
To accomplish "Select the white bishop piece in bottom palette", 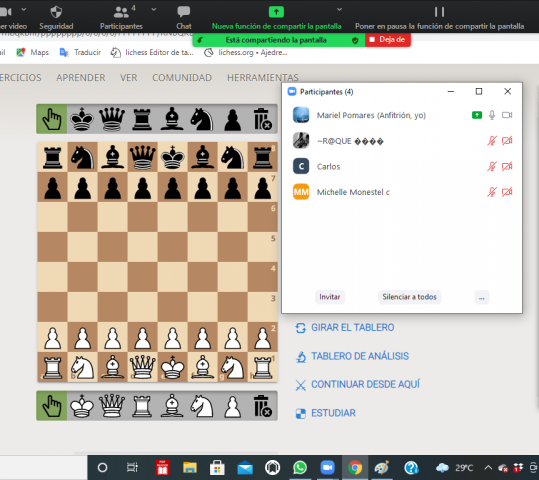I will pos(172,406).
